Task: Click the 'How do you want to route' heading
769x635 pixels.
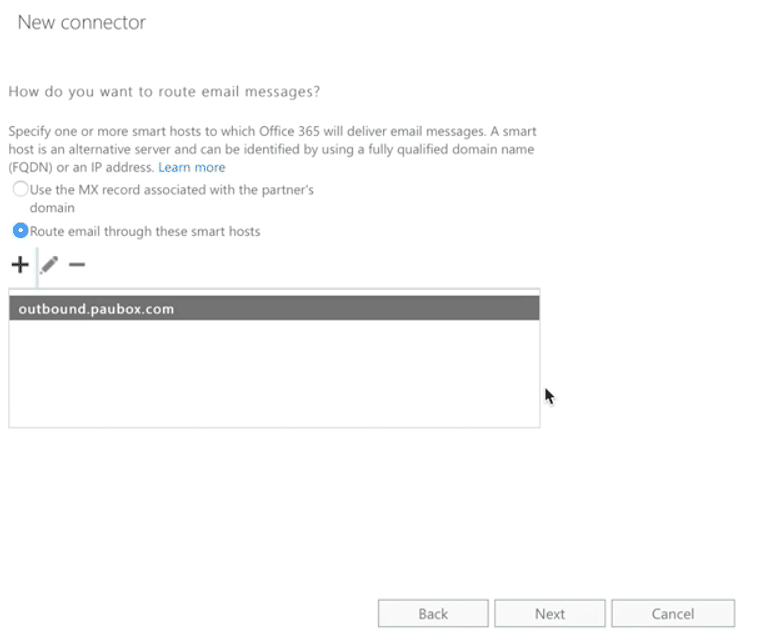Action: [164, 92]
